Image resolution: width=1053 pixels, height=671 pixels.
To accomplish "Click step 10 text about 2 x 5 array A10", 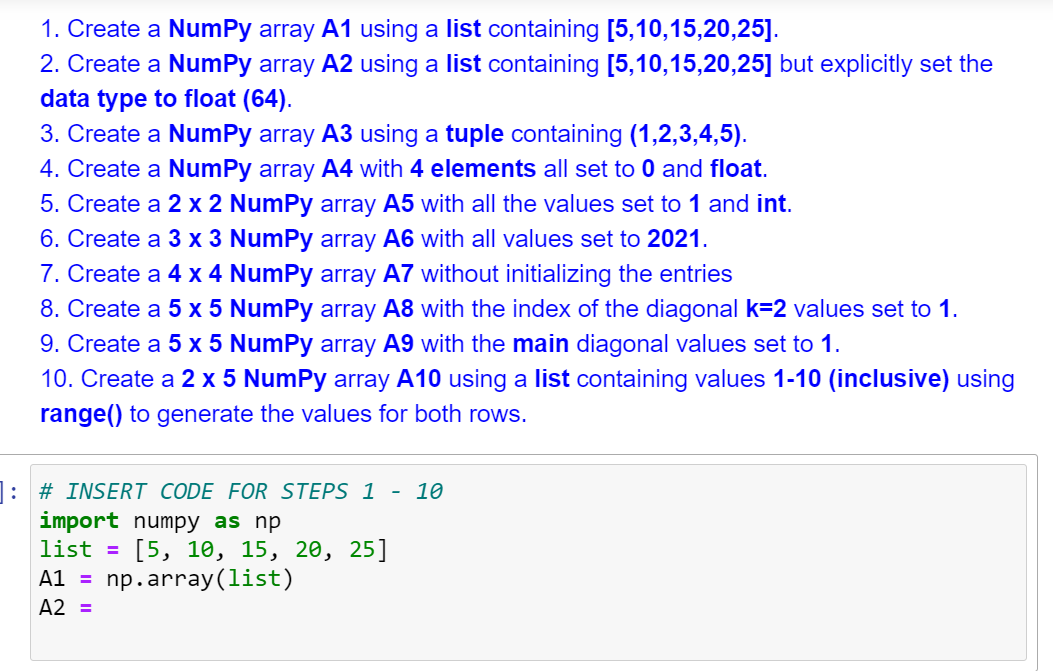I will tap(527, 378).
